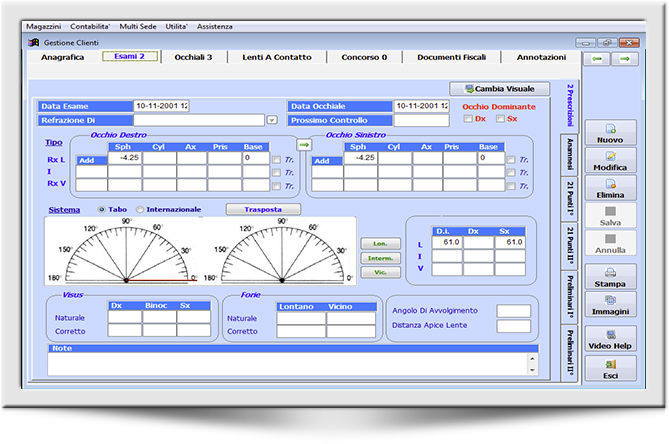This screenshot has width=669, height=444.
Task: Tick the Sx dominant eye checkbox
Action: coord(501,119)
